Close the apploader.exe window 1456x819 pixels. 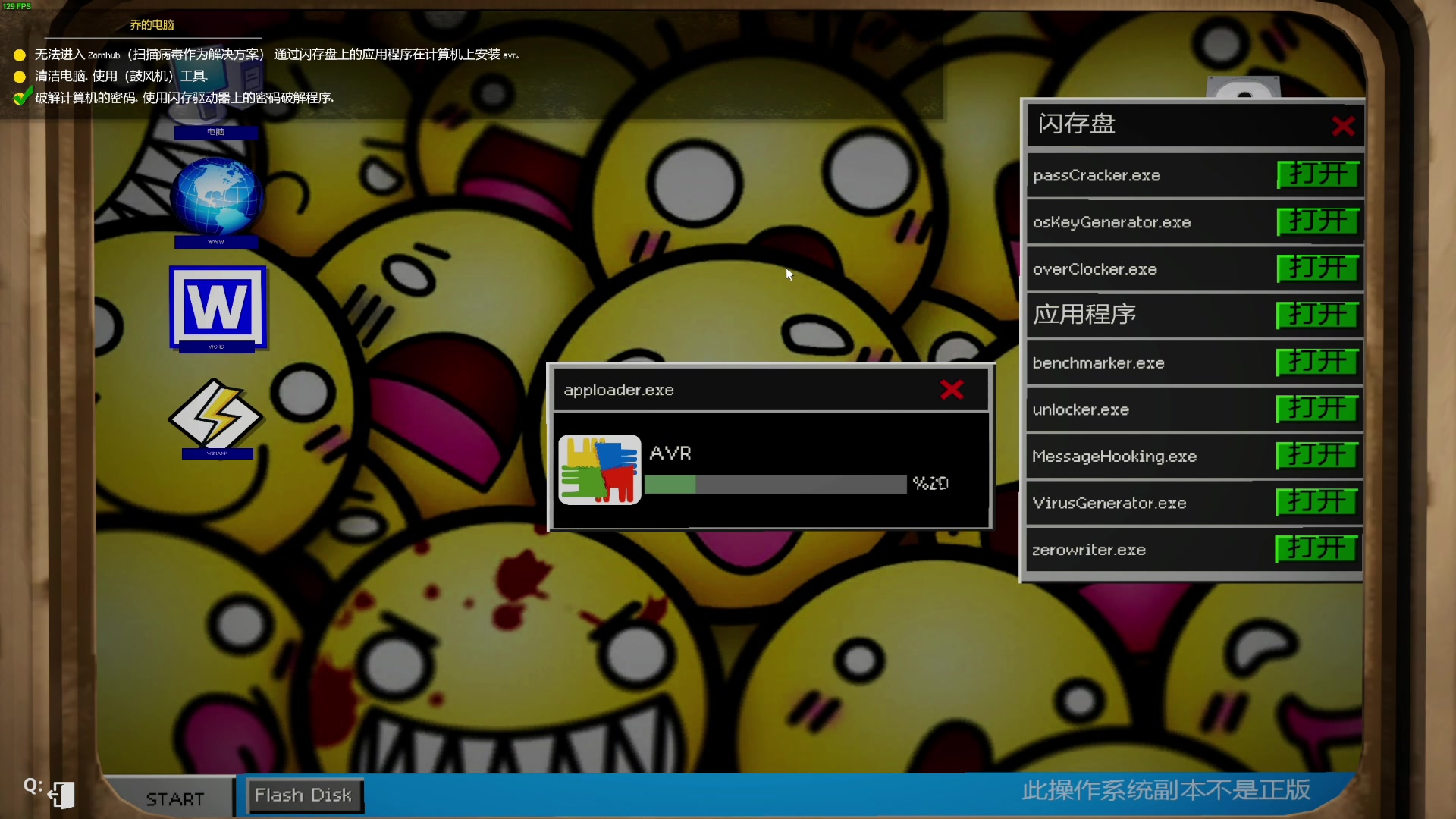(x=952, y=390)
